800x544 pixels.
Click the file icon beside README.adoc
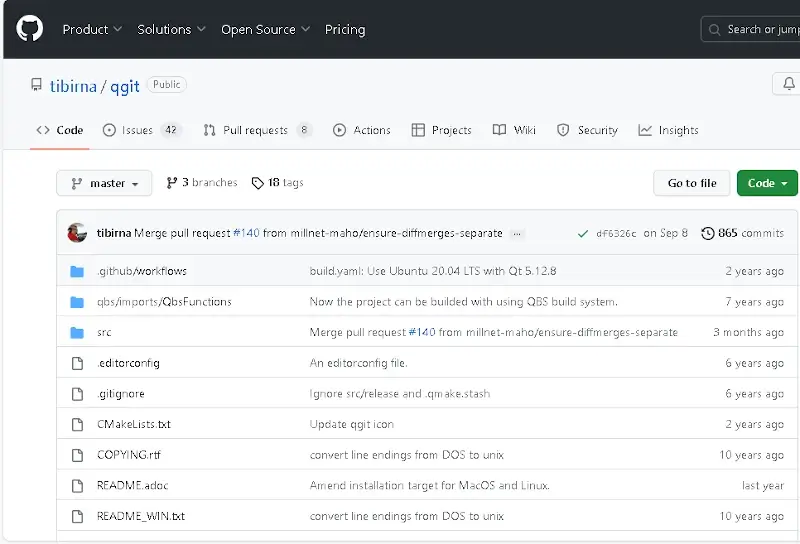coord(77,486)
